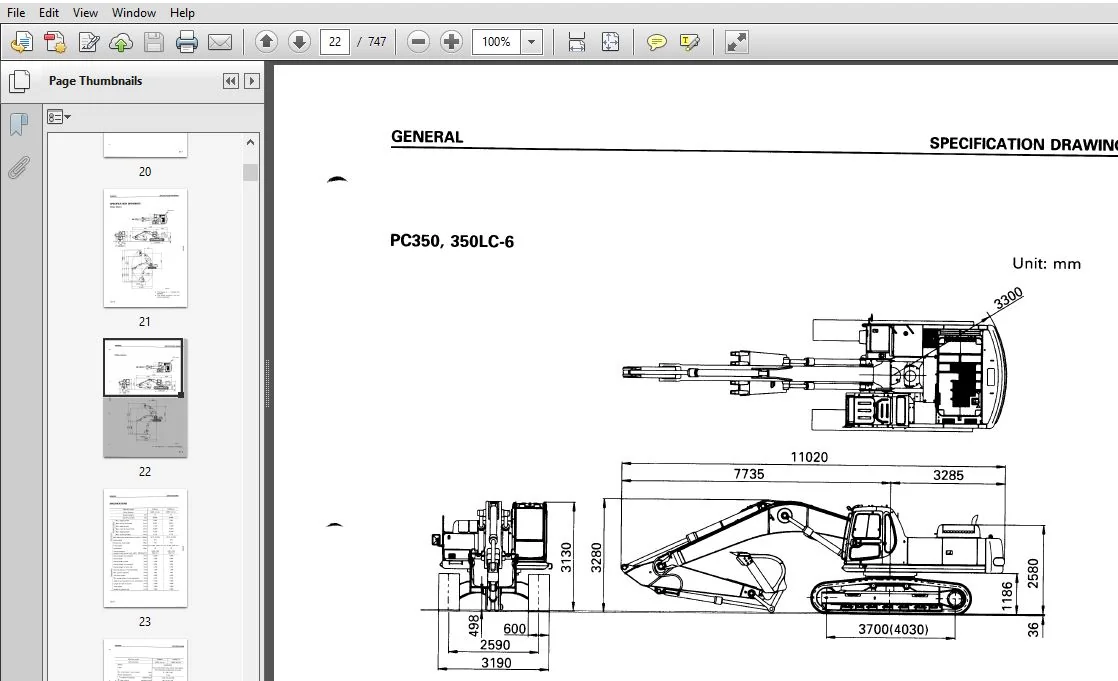
Task: Click the fit width scrolling icon
Action: tap(576, 42)
